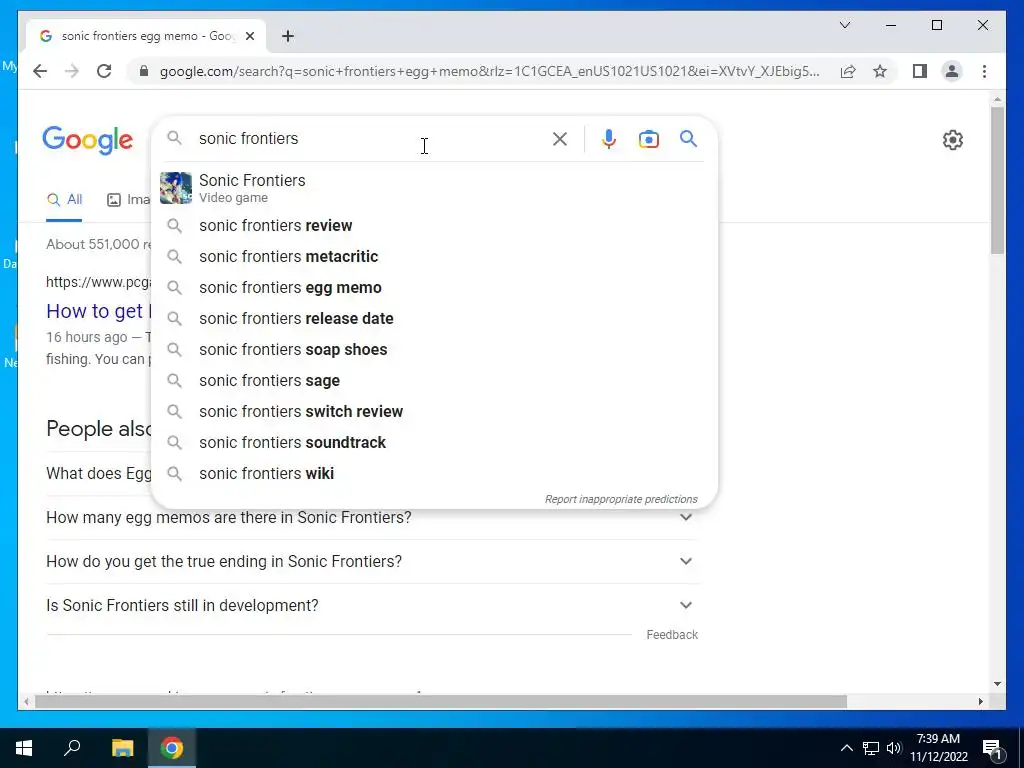This screenshot has height=768, width=1024.
Task: Choose suggestion sonic frontiers soap shoes
Action: [x=434, y=349]
